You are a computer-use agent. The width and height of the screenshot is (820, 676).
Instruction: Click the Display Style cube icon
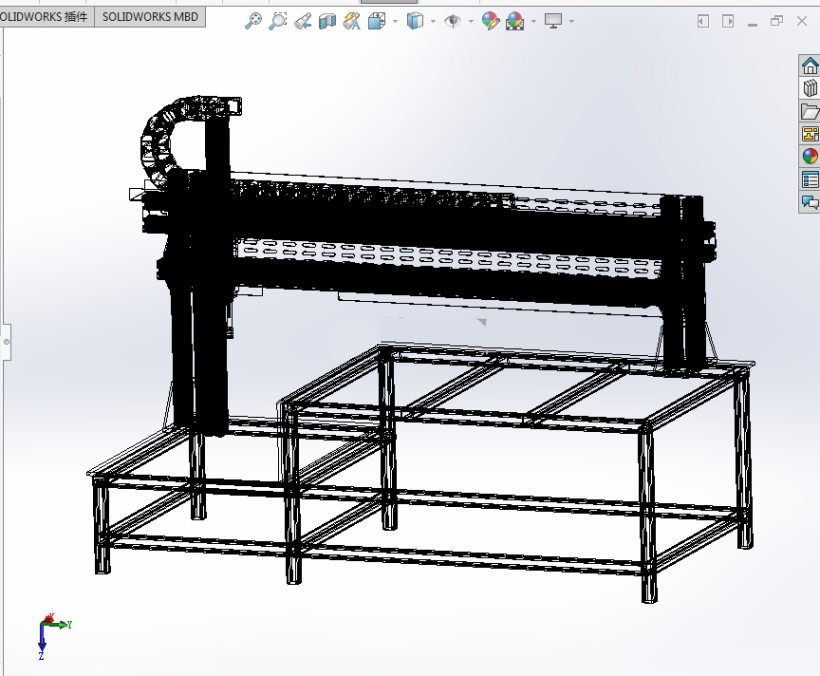point(415,21)
